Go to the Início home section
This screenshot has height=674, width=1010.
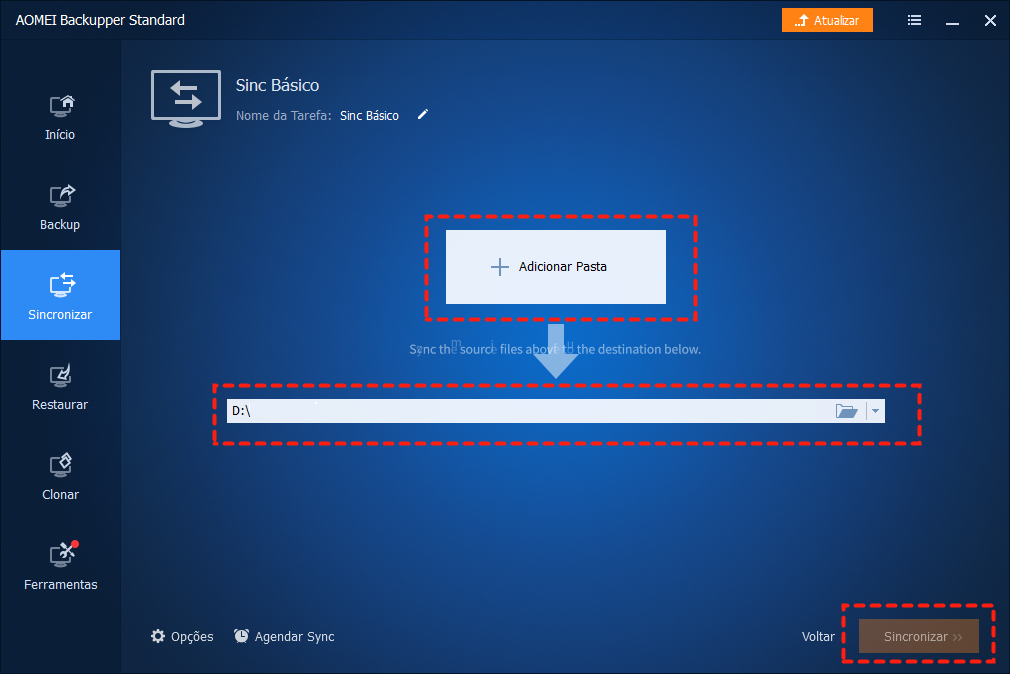[60, 117]
